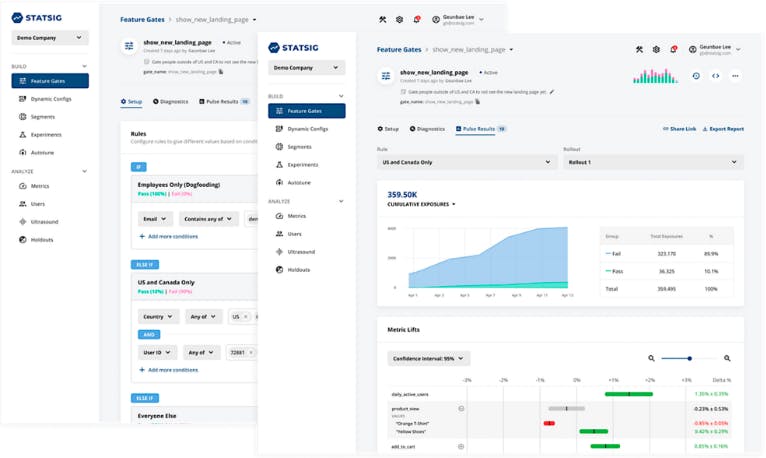Click the pencil icon to edit gate description

[552, 91]
